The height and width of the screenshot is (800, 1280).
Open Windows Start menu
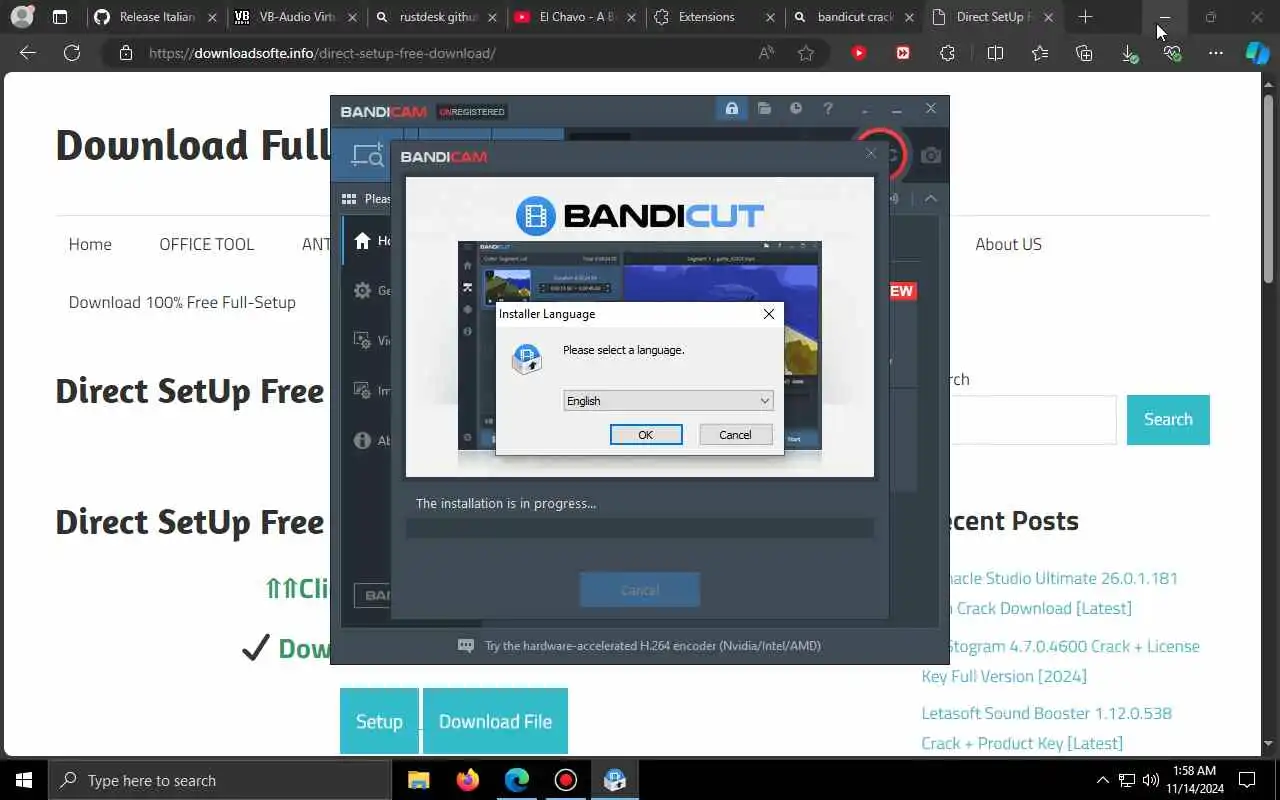[x=24, y=780]
